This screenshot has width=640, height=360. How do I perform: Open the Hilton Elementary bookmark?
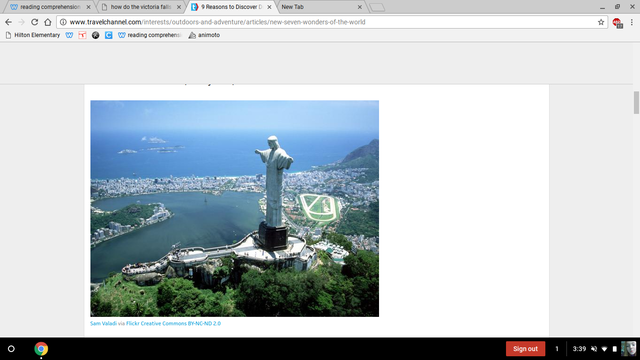(x=33, y=35)
